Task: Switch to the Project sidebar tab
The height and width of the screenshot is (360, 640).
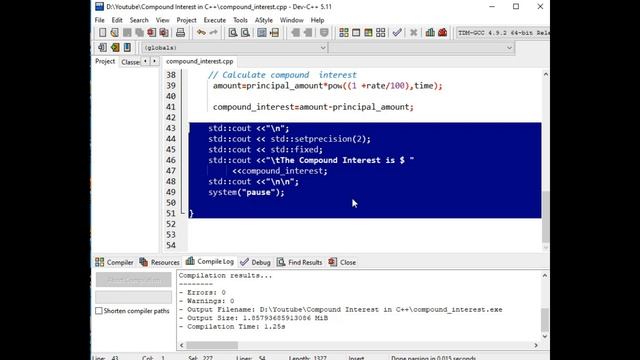Action: click(x=105, y=61)
